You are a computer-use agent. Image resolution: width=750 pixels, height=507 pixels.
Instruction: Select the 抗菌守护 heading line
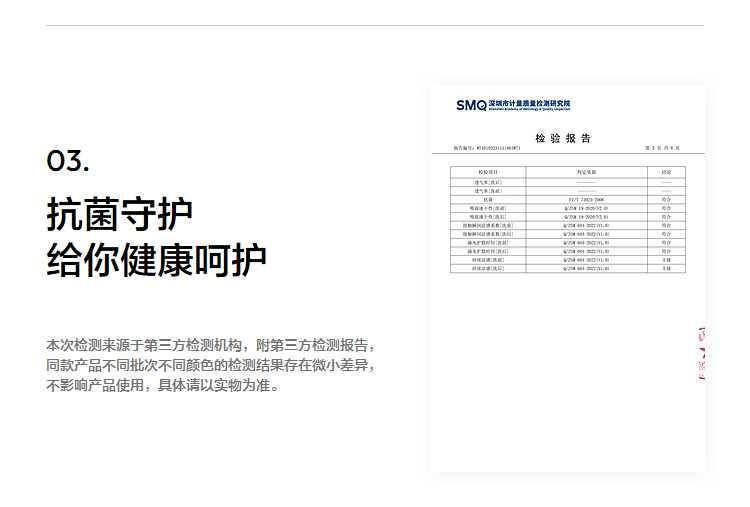click(x=119, y=214)
